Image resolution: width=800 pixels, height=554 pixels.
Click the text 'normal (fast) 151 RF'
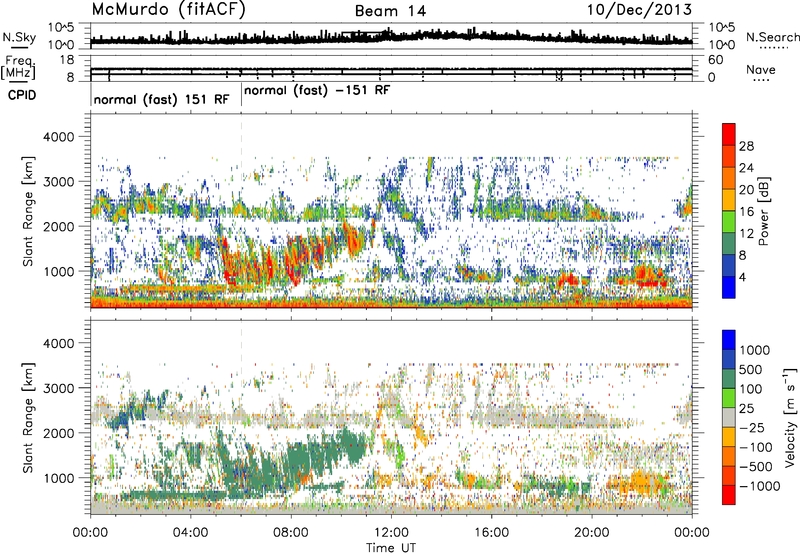click(x=162, y=99)
